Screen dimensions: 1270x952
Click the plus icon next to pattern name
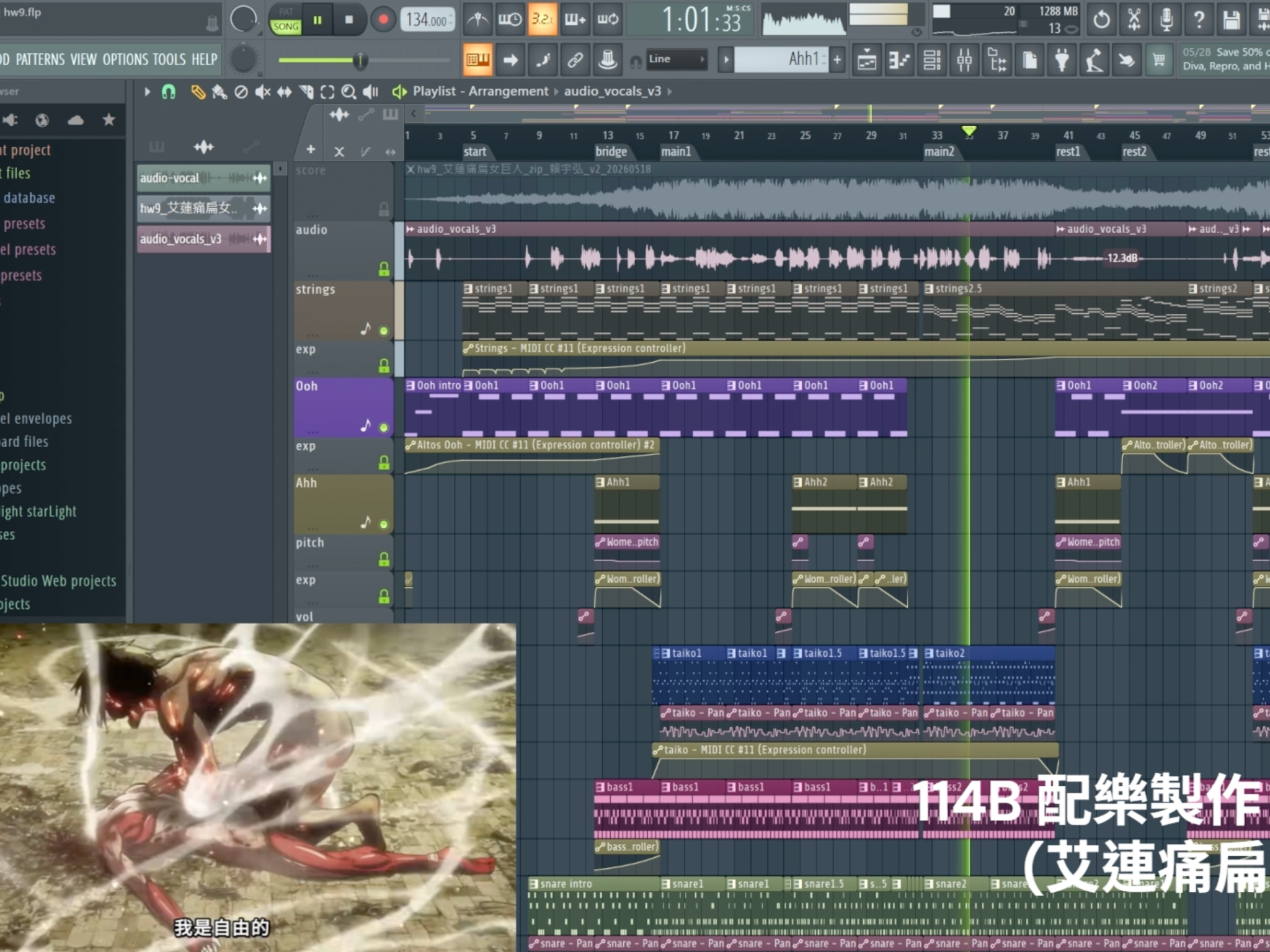(837, 60)
